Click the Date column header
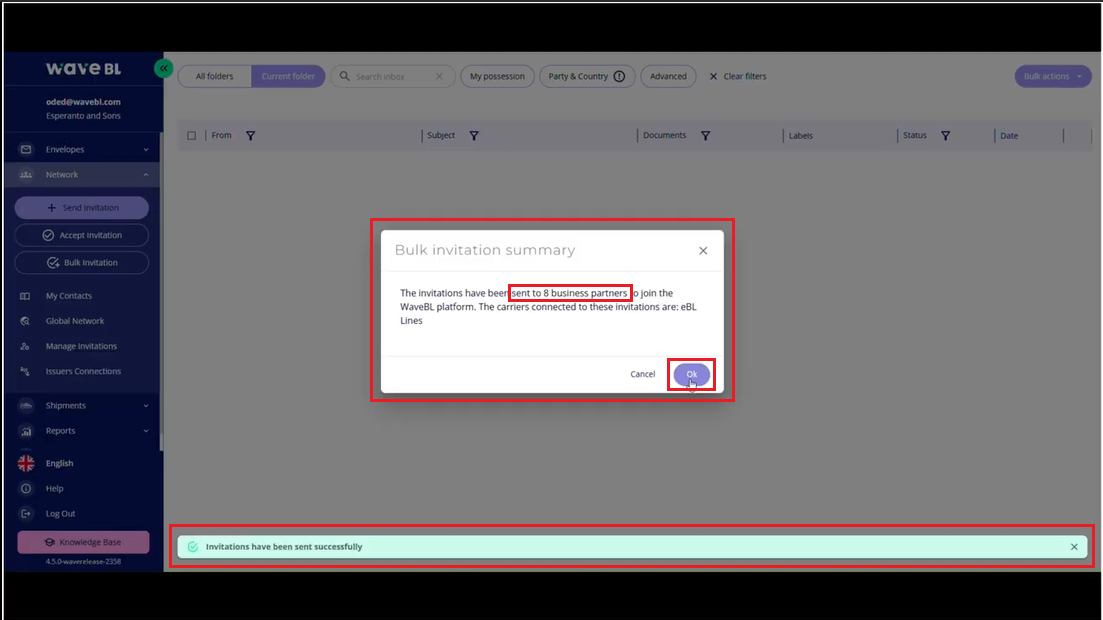Screen dimensions: 1103x620 click(x=1009, y=136)
